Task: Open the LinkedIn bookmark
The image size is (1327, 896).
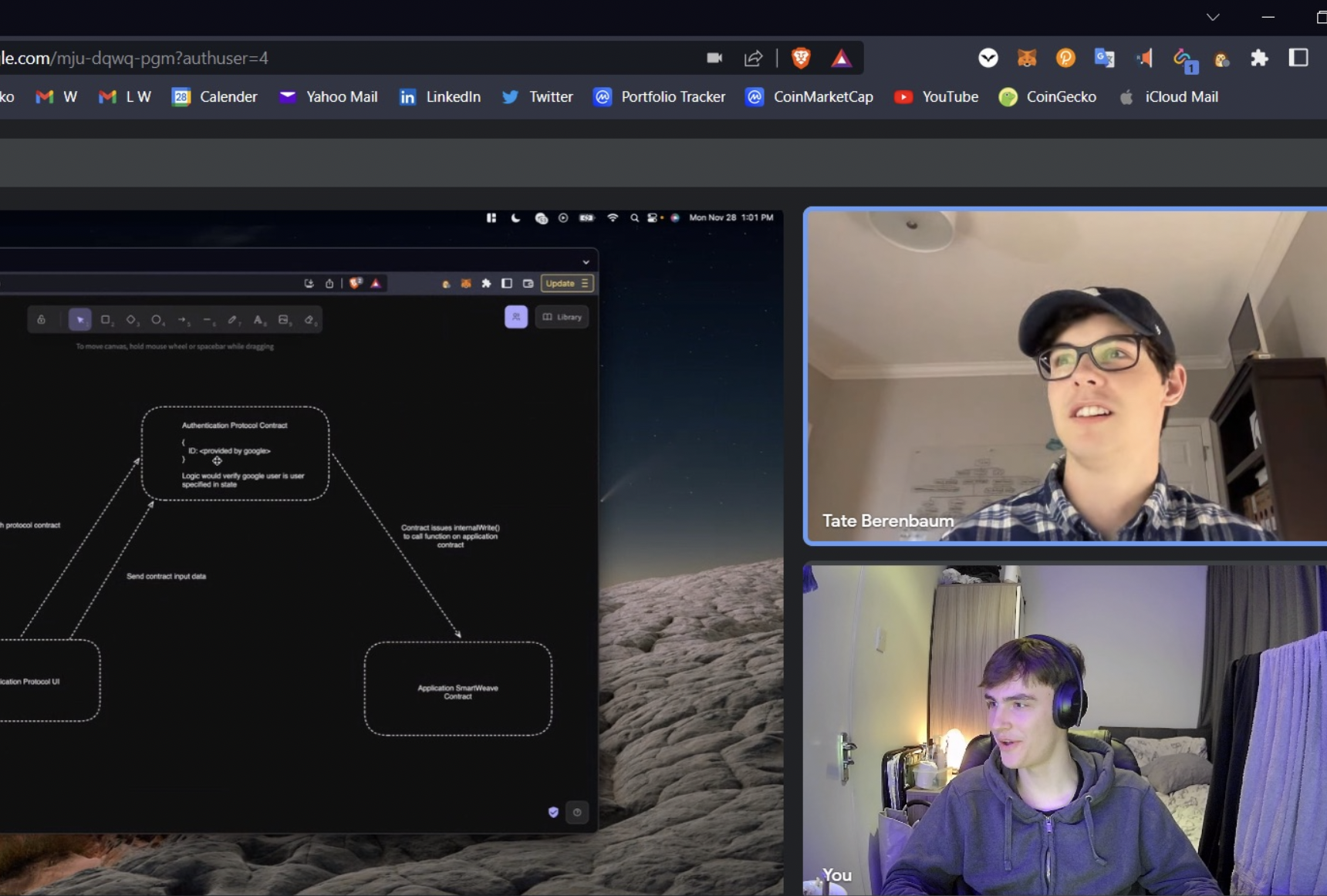Action: [440, 97]
